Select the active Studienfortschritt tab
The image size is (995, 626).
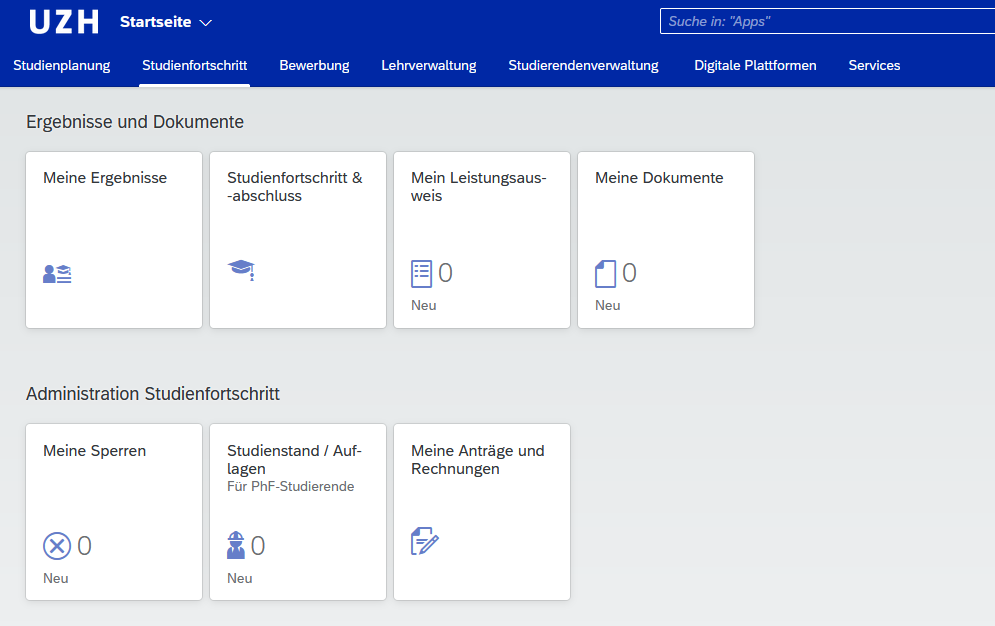[194, 66]
